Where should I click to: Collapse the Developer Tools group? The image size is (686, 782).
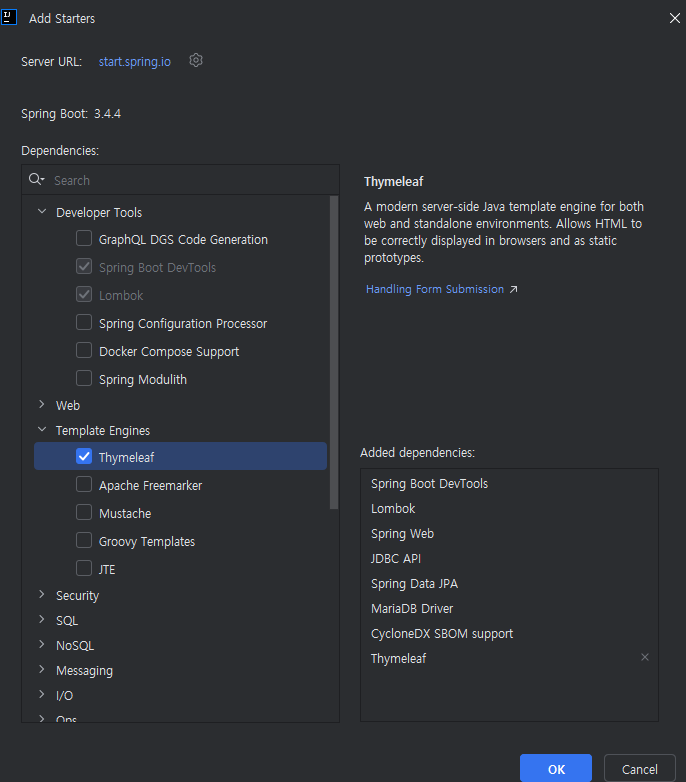[x=42, y=211]
